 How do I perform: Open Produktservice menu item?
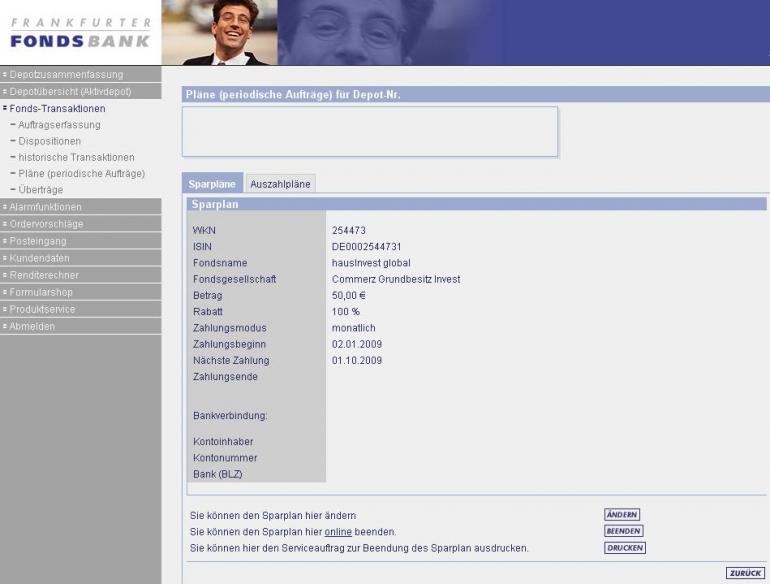[x=81, y=309]
